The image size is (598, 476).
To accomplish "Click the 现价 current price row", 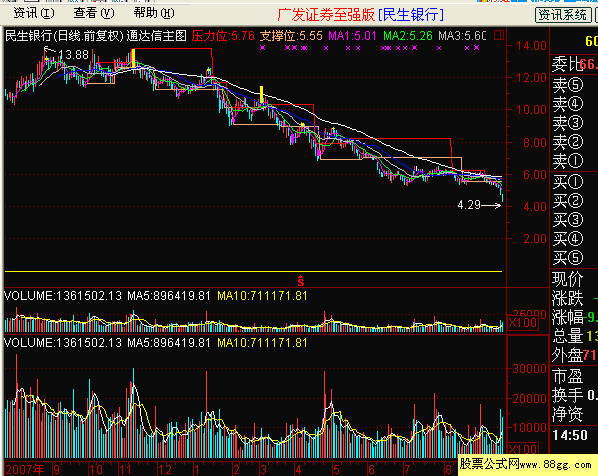I will [x=574, y=280].
